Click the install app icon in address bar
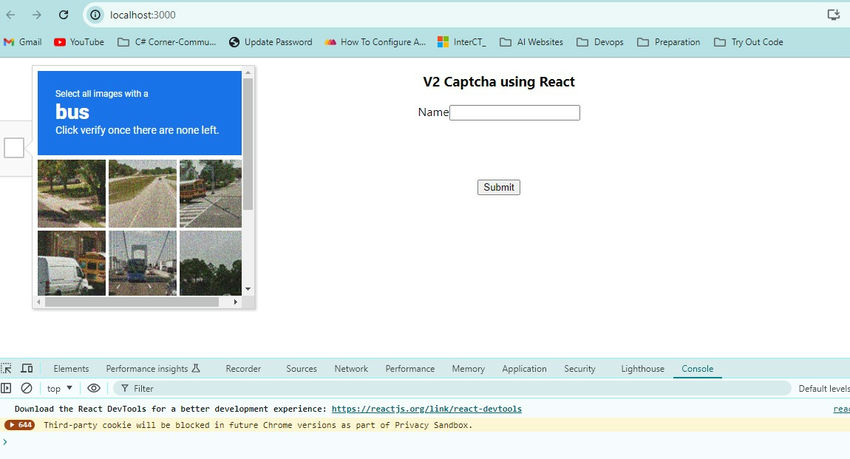 (x=833, y=15)
